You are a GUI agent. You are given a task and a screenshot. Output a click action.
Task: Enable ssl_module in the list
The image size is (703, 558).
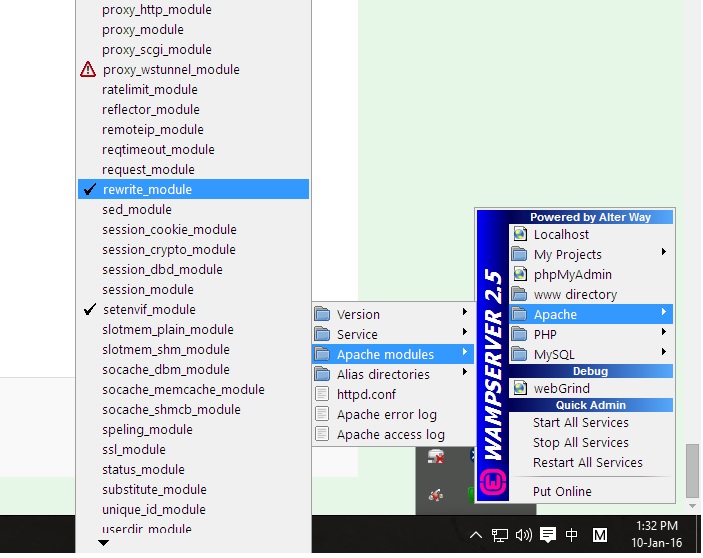(193, 449)
